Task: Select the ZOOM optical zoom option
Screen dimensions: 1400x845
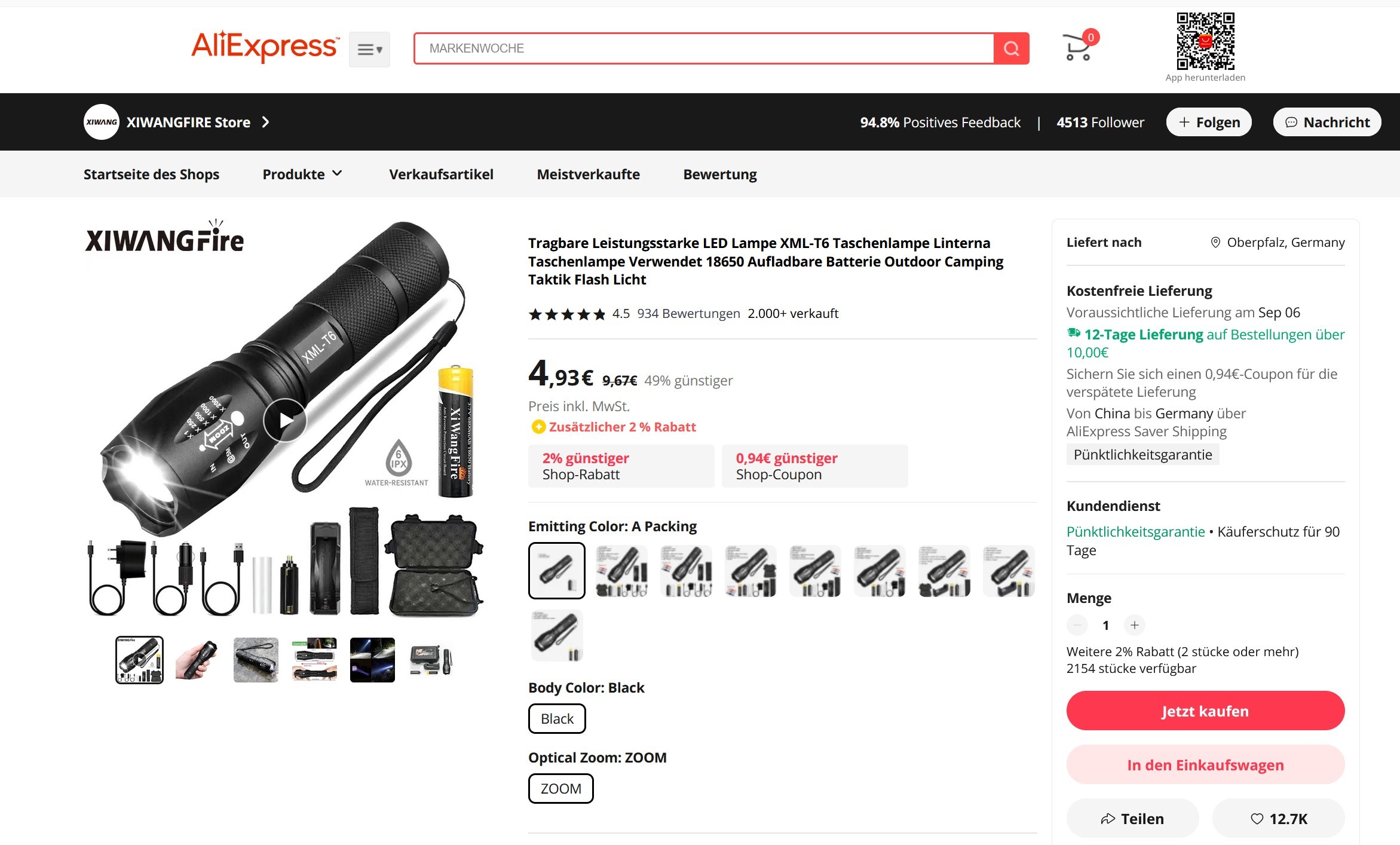Action: [x=560, y=788]
